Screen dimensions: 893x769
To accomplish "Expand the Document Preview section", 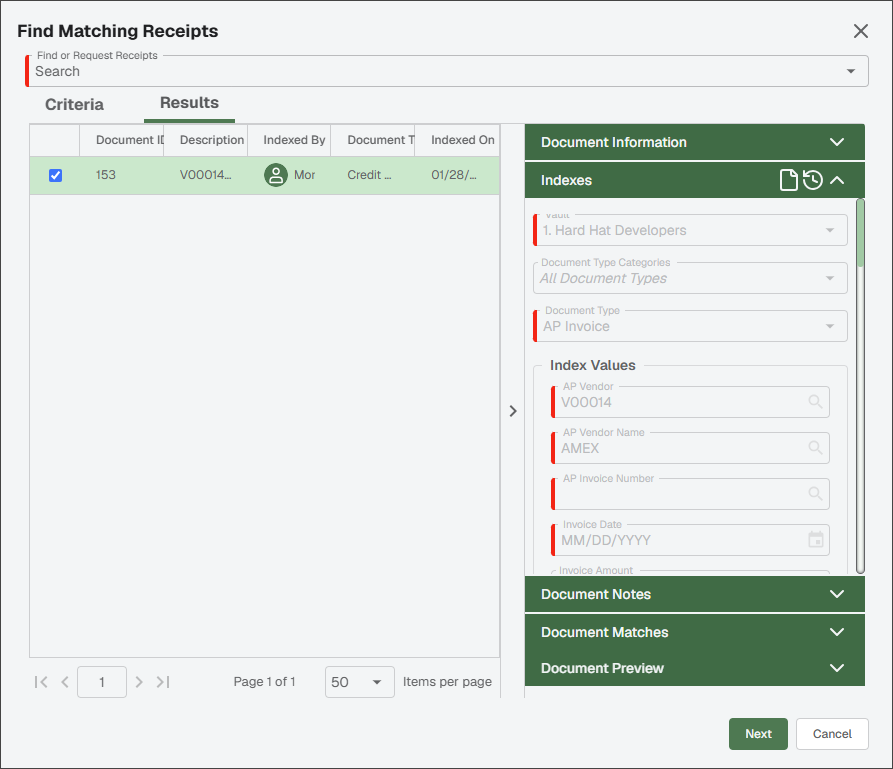I will click(x=694, y=668).
